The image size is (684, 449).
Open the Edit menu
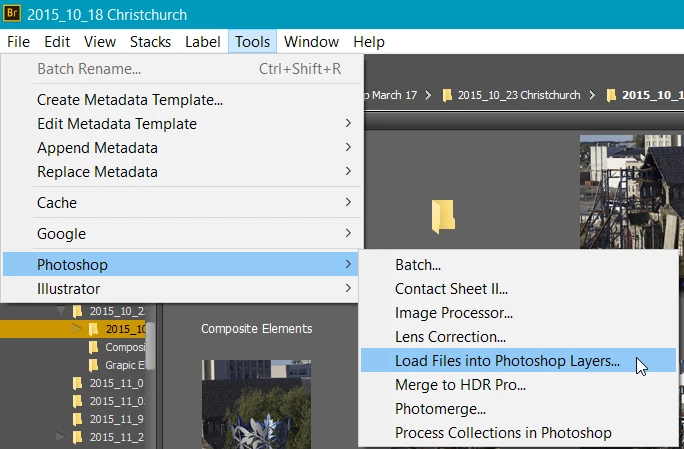57,42
